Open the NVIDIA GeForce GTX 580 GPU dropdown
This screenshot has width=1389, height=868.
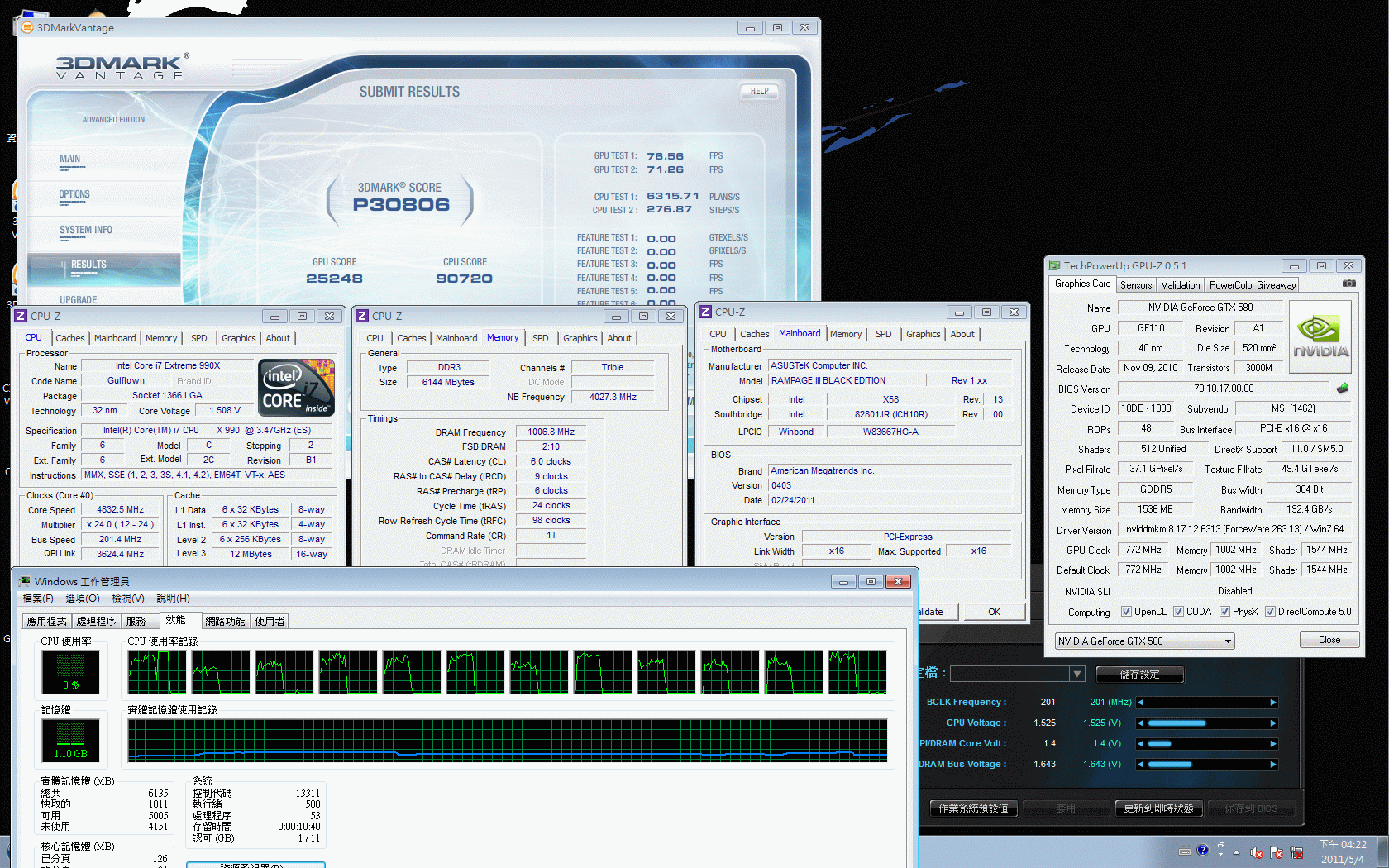pyautogui.click(x=1144, y=641)
